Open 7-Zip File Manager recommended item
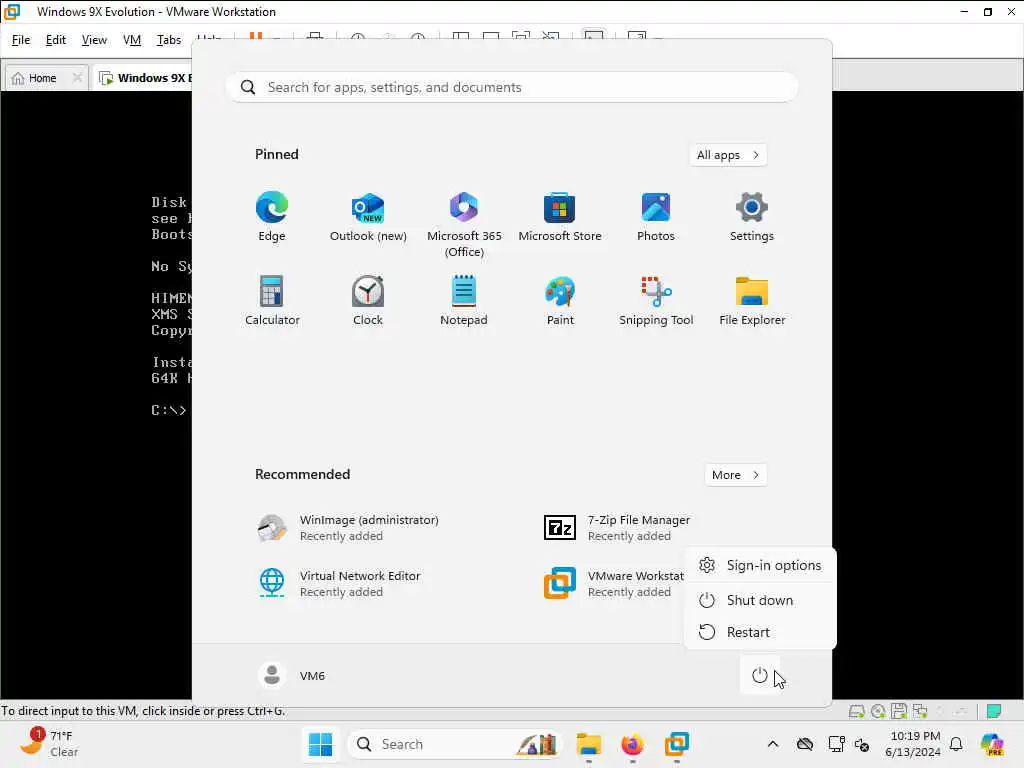1024x768 pixels. point(617,528)
